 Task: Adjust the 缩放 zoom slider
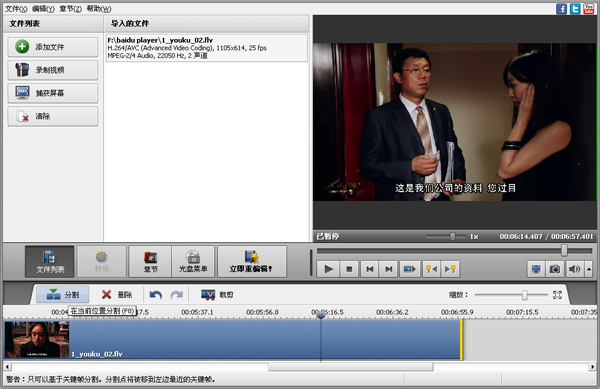(x=525, y=295)
